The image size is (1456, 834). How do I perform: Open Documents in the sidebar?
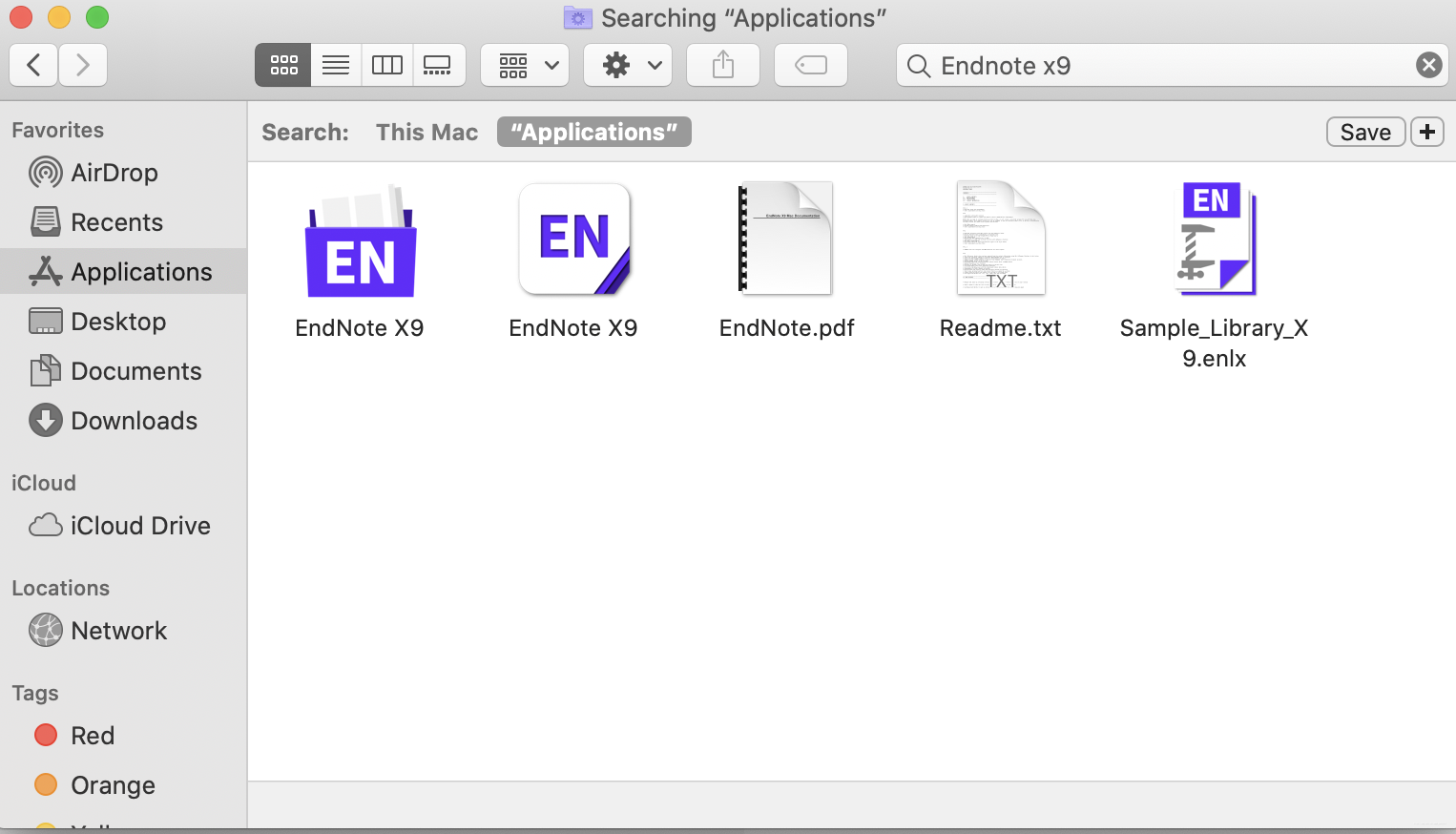pos(123,371)
